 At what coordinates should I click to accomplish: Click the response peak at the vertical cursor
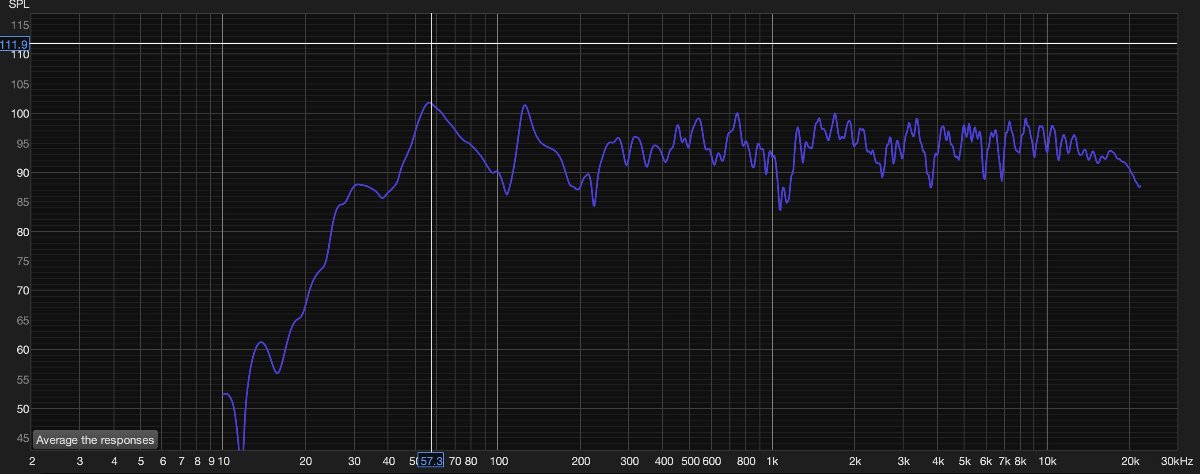click(x=430, y=103)
